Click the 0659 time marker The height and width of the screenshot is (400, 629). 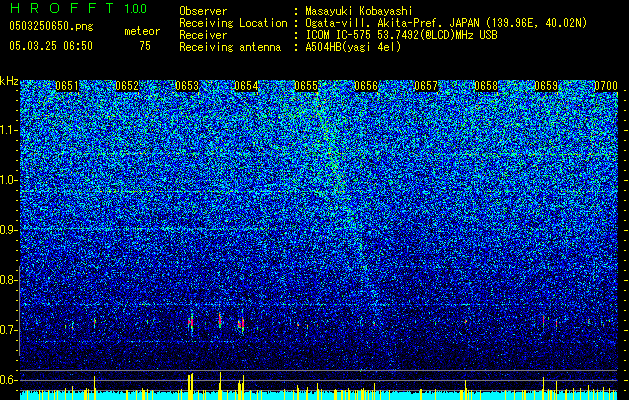[546, 86]
